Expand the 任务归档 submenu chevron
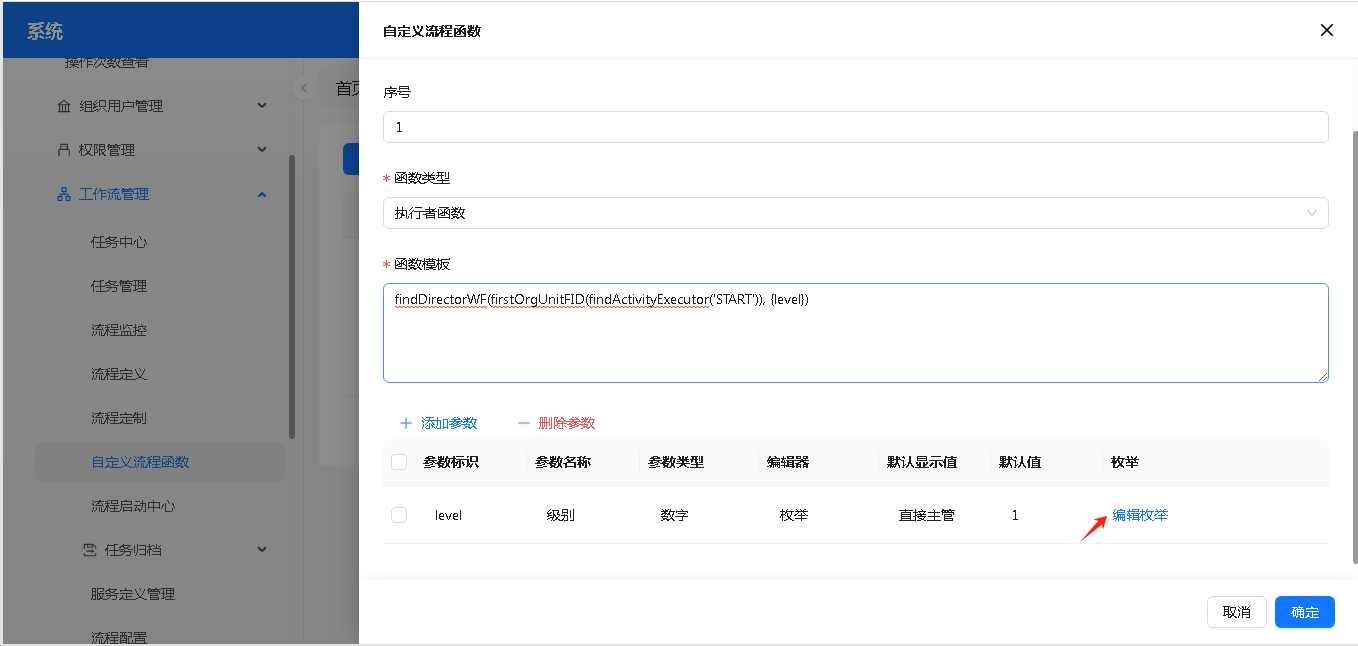Image resolution: width=1358 pixels, height=646 pixels. 262,550
